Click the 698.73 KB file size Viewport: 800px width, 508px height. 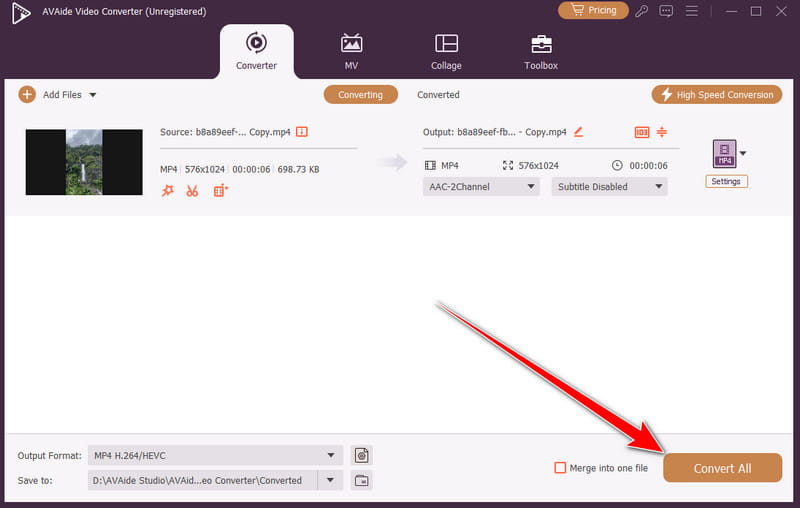[298, 169]
